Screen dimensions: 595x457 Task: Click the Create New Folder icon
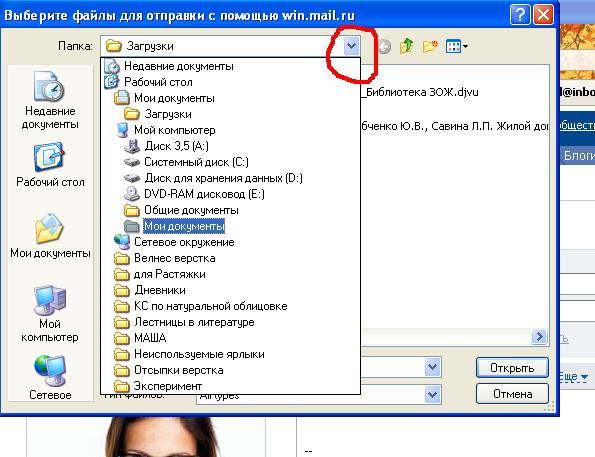[430, 46]
